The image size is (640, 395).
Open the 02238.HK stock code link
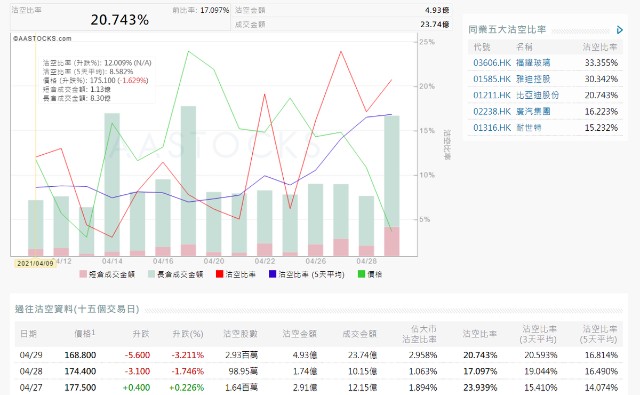coord(492,112)
